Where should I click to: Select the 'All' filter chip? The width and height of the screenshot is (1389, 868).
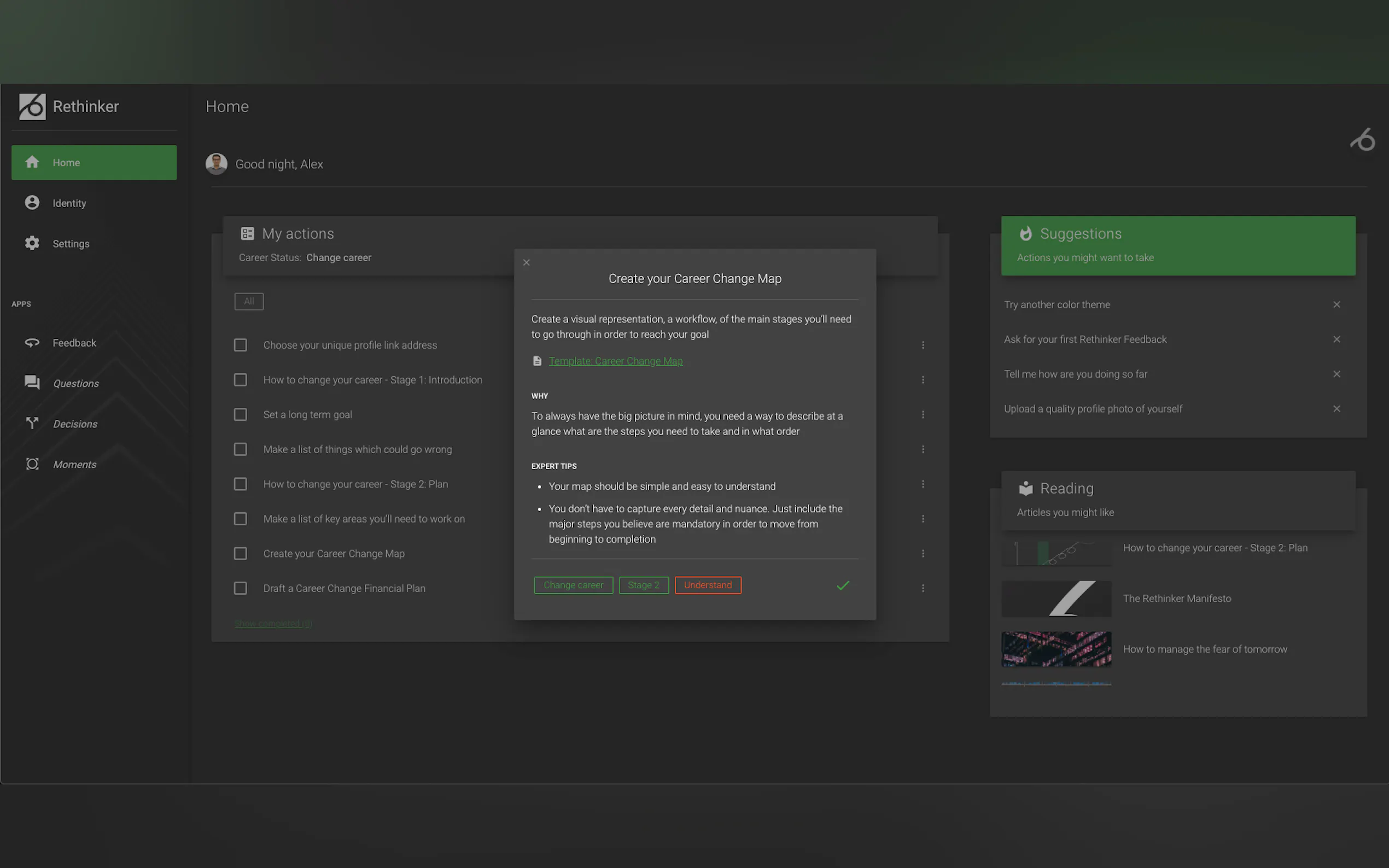pos(249,301)
